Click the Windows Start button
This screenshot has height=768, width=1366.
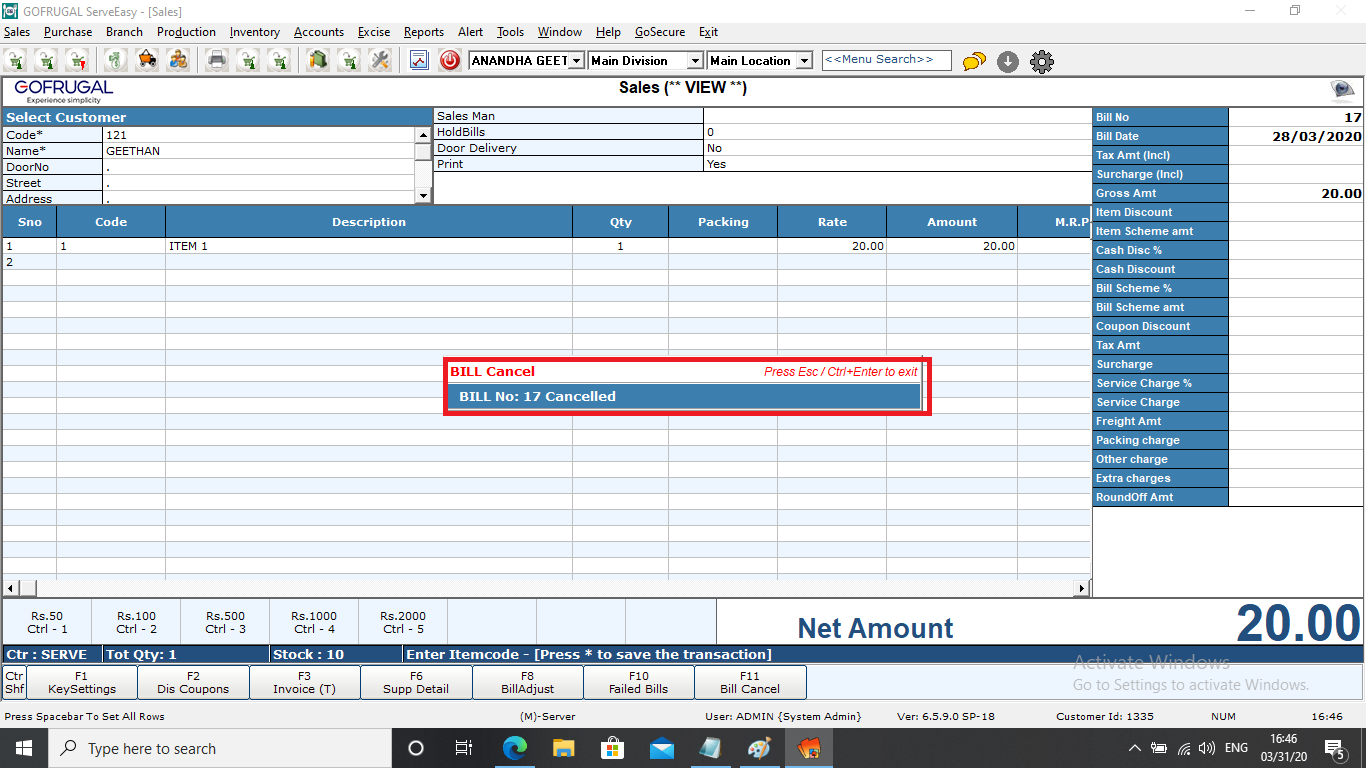24,748
